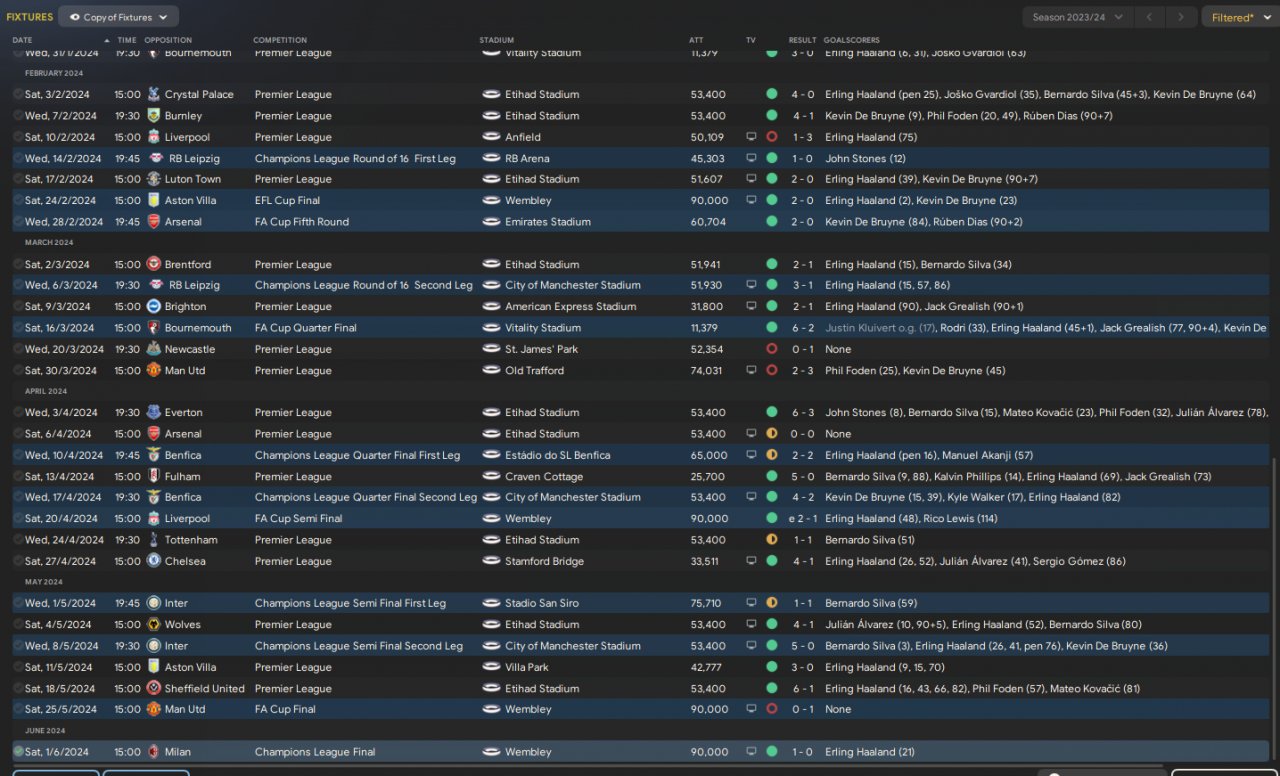Click the Aston Villa crest for EFL Cup Final
Viewport: 1280px width, 776px height.
153,201
